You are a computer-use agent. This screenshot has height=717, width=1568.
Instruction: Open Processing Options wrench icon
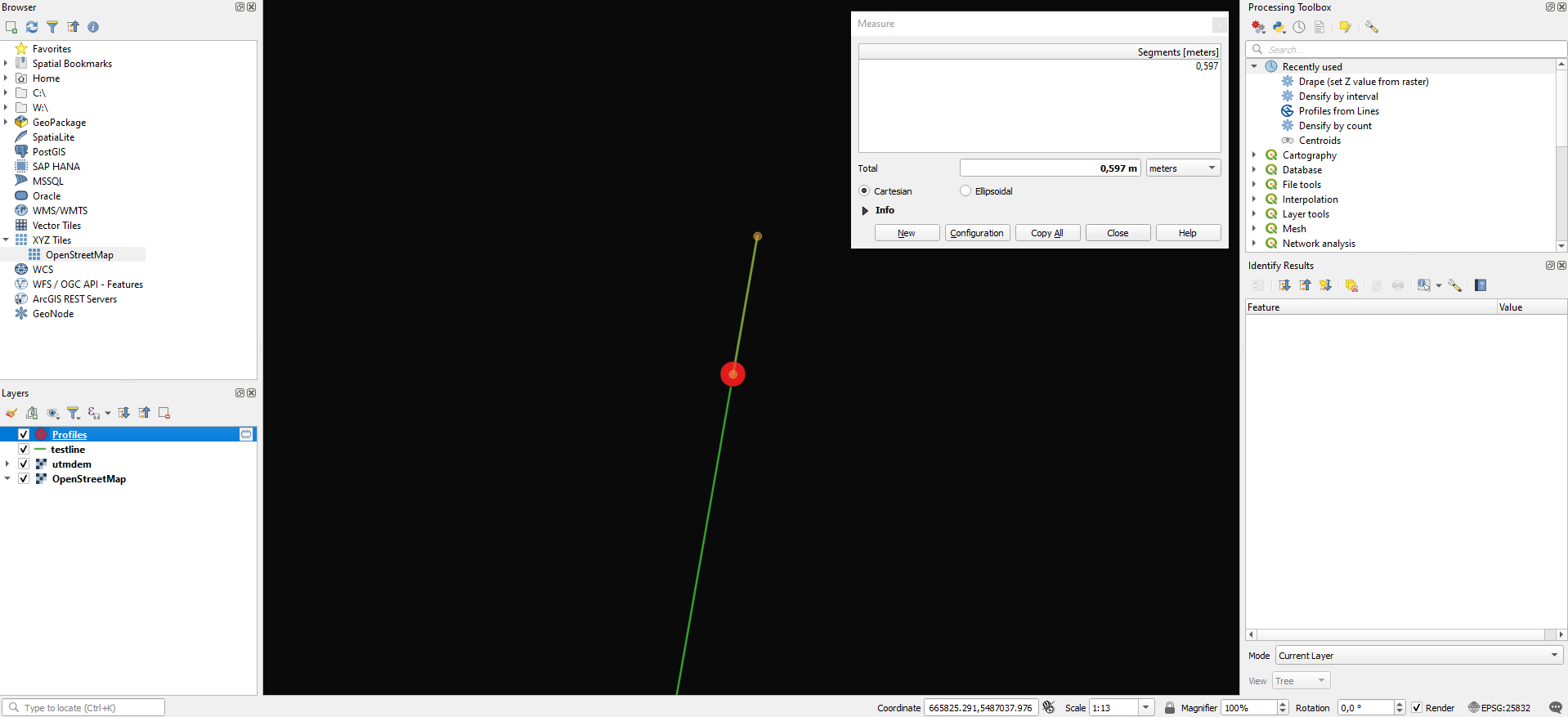pos(1372,27)
